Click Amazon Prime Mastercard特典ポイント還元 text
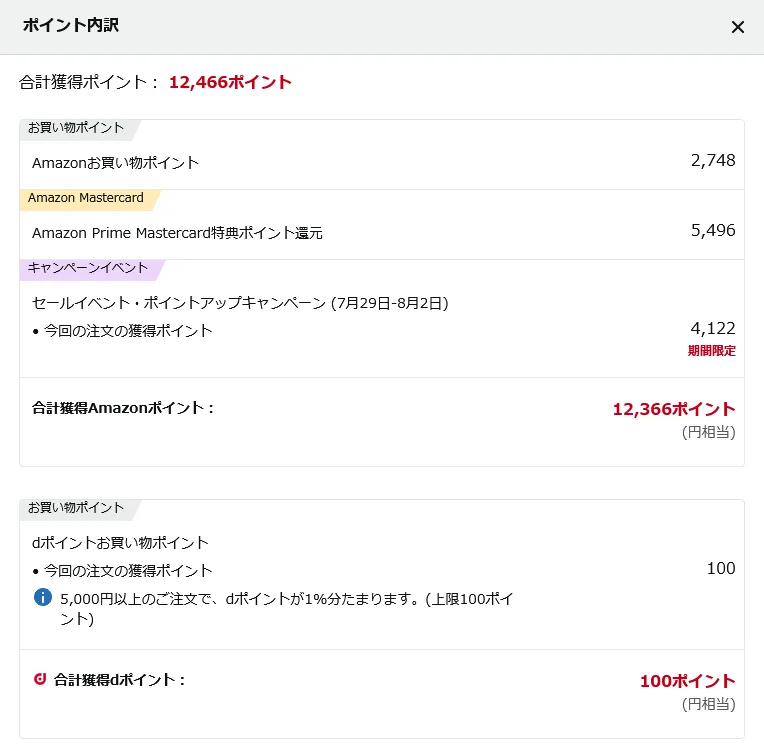This screenshot has width=764, height=755. [x=177, y=233]
